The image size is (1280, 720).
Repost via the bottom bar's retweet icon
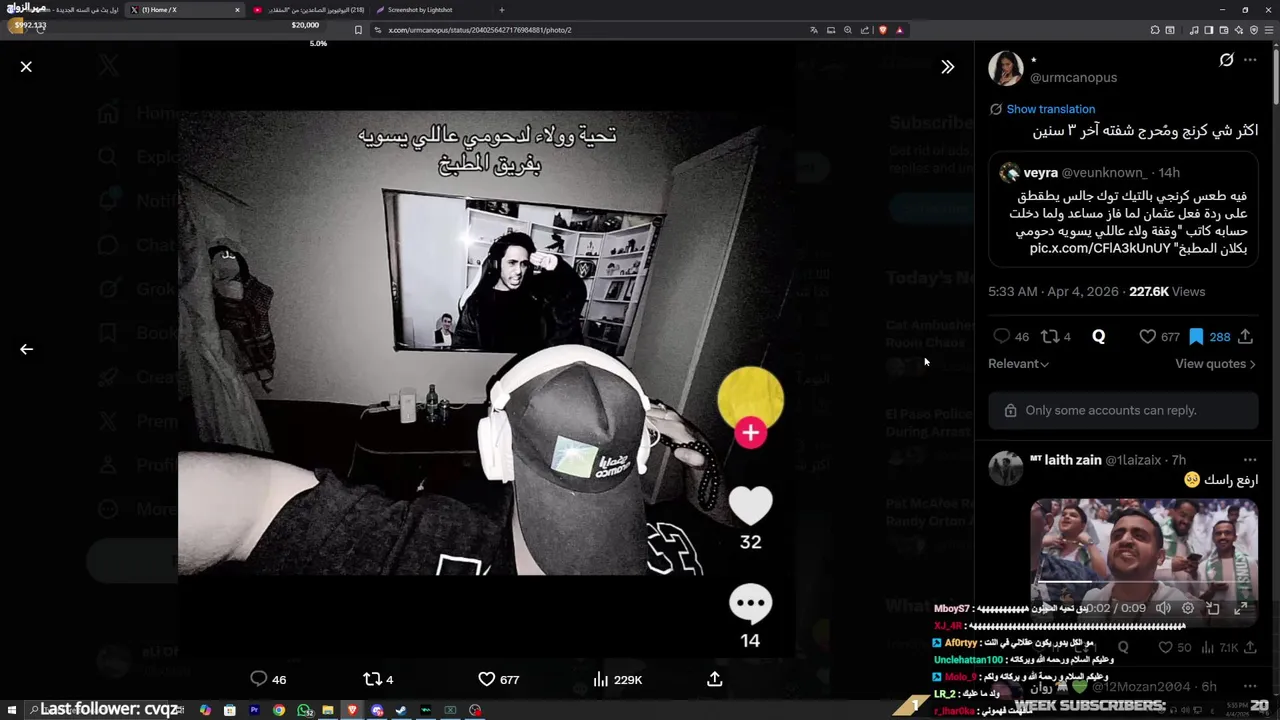click(x=372, y=679)
